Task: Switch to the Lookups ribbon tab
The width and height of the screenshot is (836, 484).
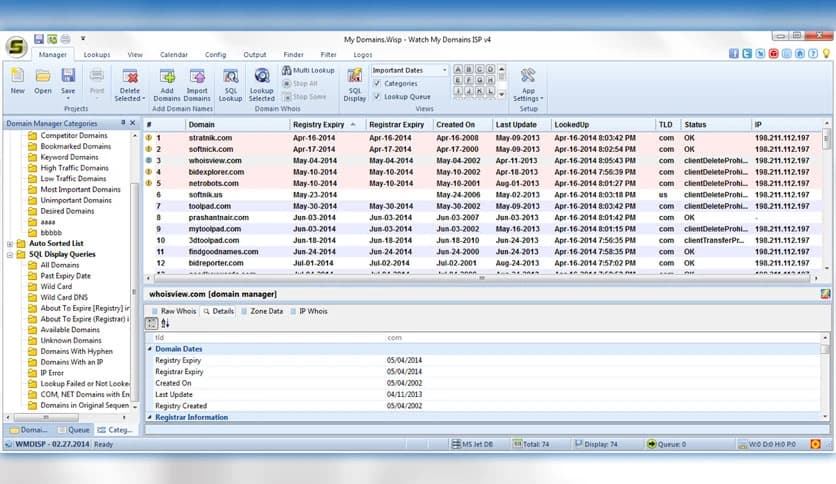Action: 97,54
